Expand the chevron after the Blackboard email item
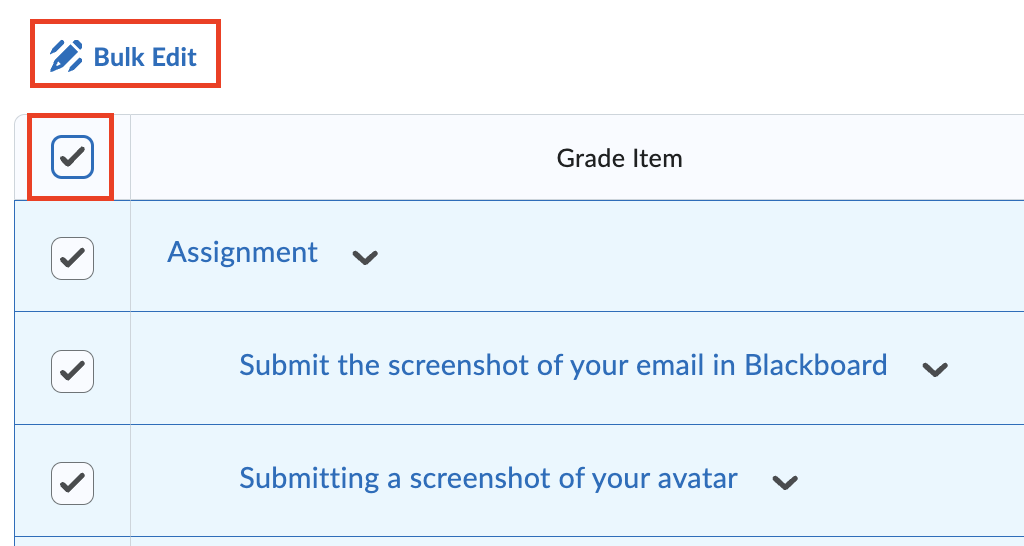1024x546 pixels. (x=934, y=369)
